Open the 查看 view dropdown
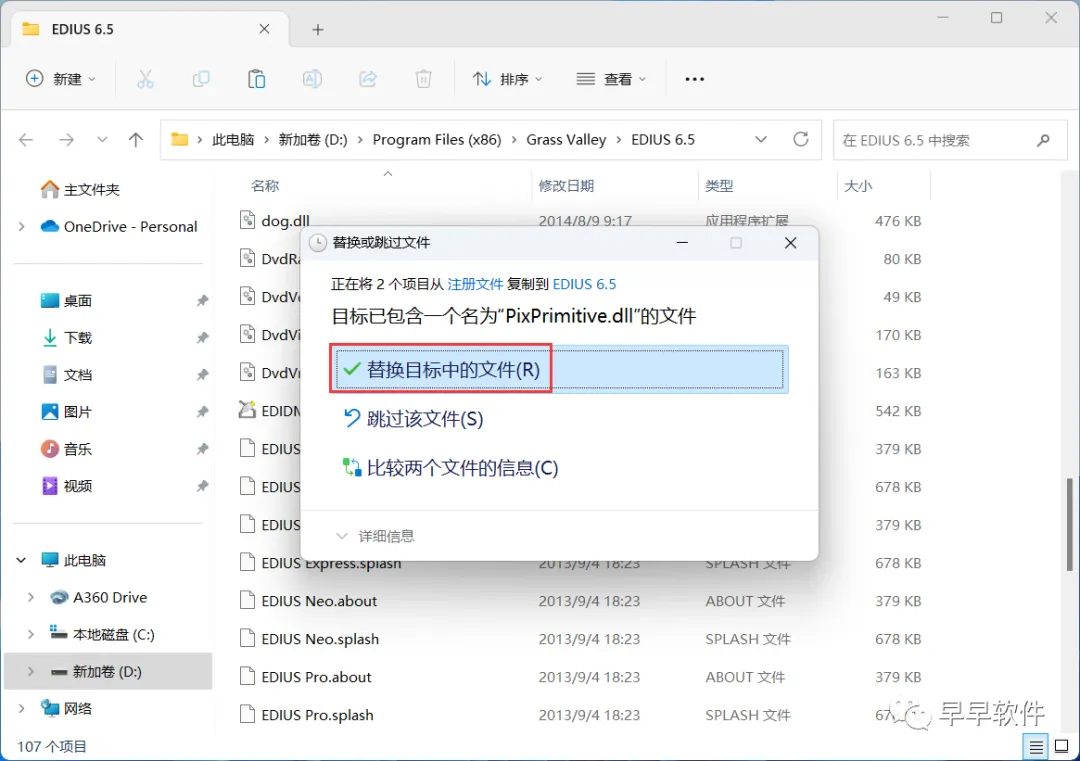Viewport: 1080px width, 761px height. pyautogui.click(x=611, y=79)
